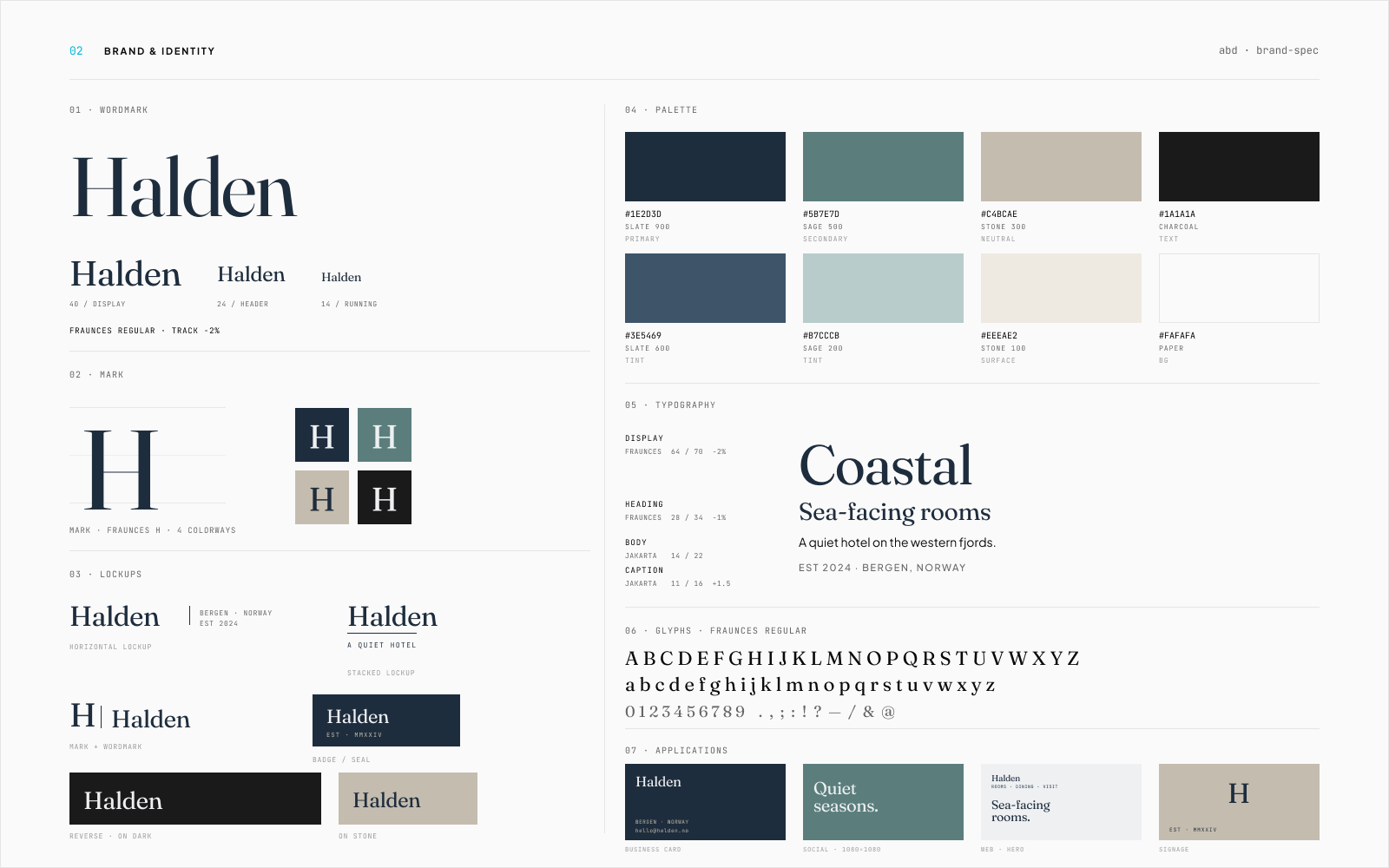Click the On Stone Halden banner
This screenshot has height=868, width=1389.
(x=408, y=799)
